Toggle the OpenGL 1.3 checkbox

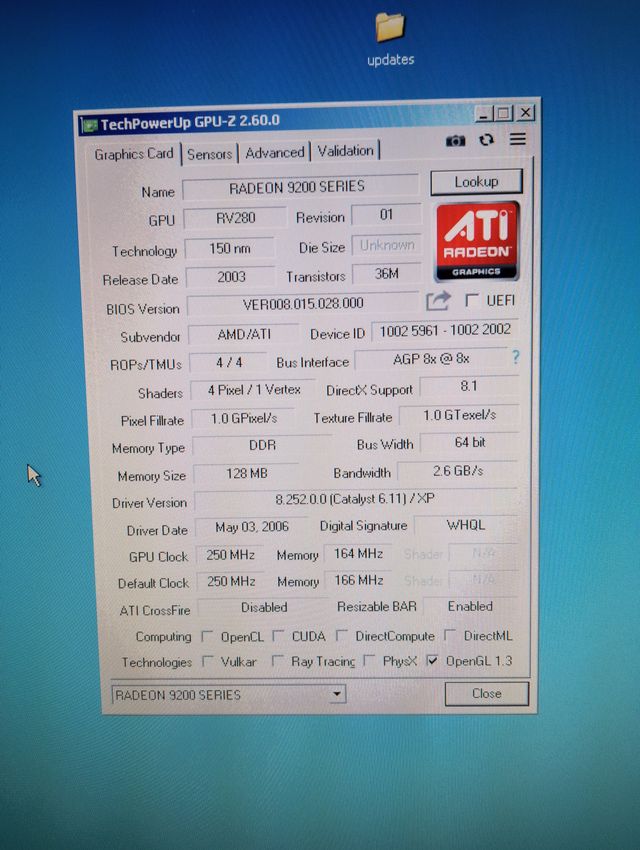(432, 660)
